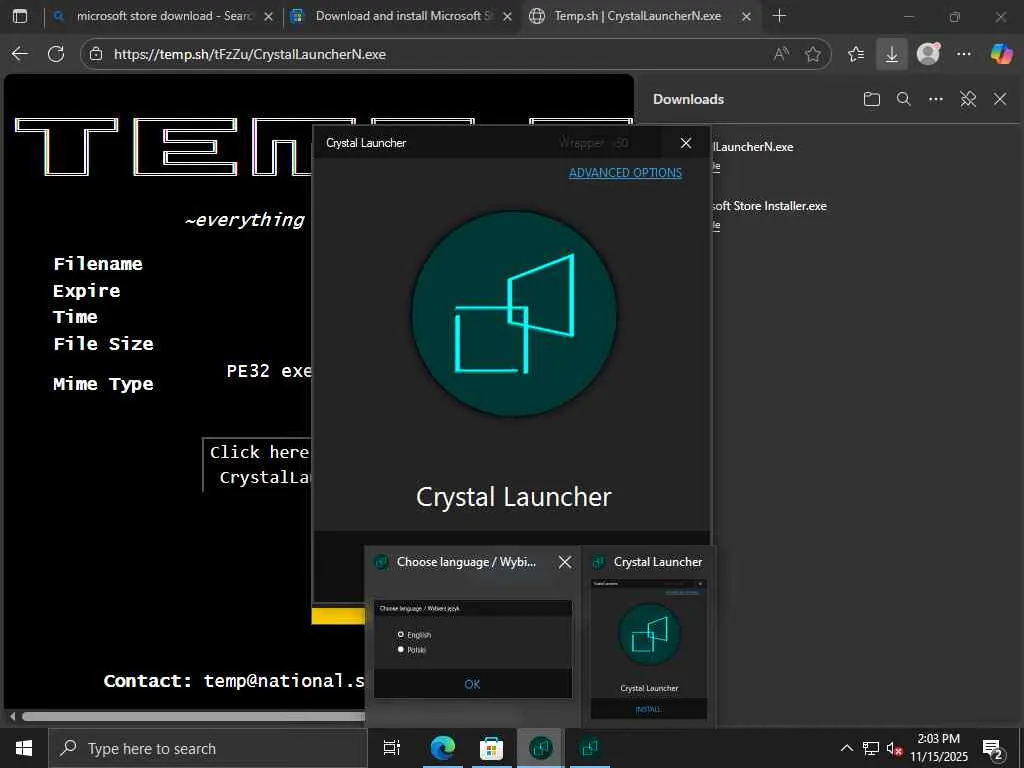Open a new browser tab
Image resolution: width=1024 pixels, height=768 pixels.
click(x=779, y=16)
